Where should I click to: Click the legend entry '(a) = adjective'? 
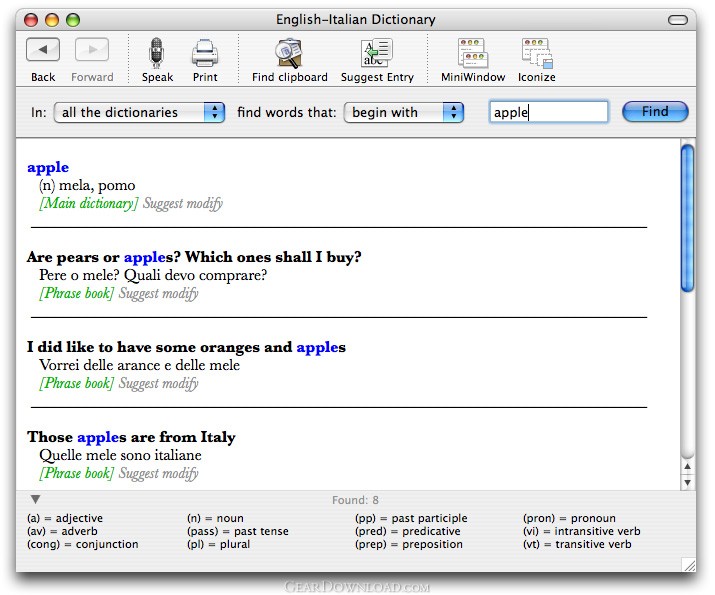tap(65, 518)
